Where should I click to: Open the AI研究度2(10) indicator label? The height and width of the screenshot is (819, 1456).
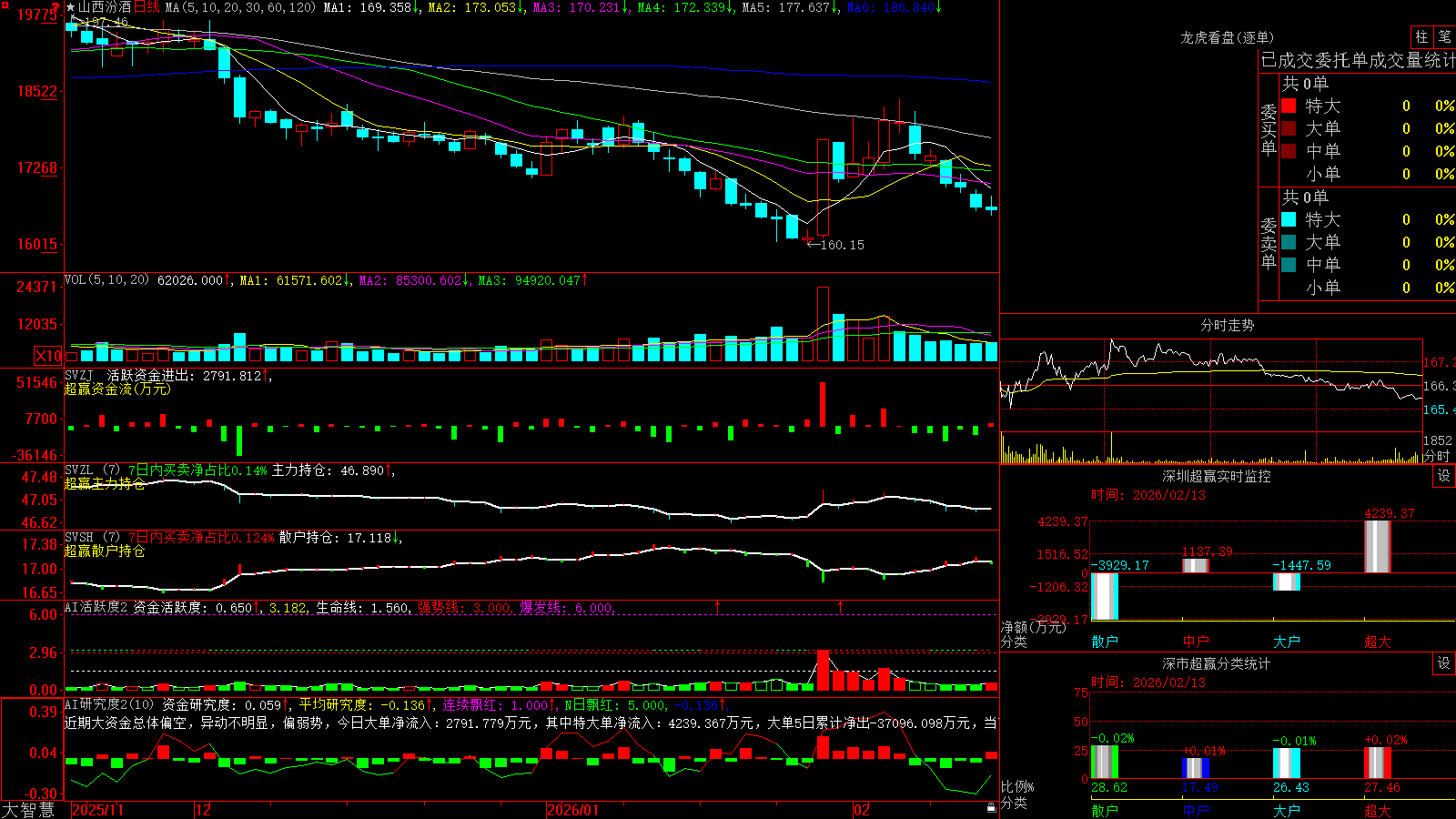[x=109, y=704]
